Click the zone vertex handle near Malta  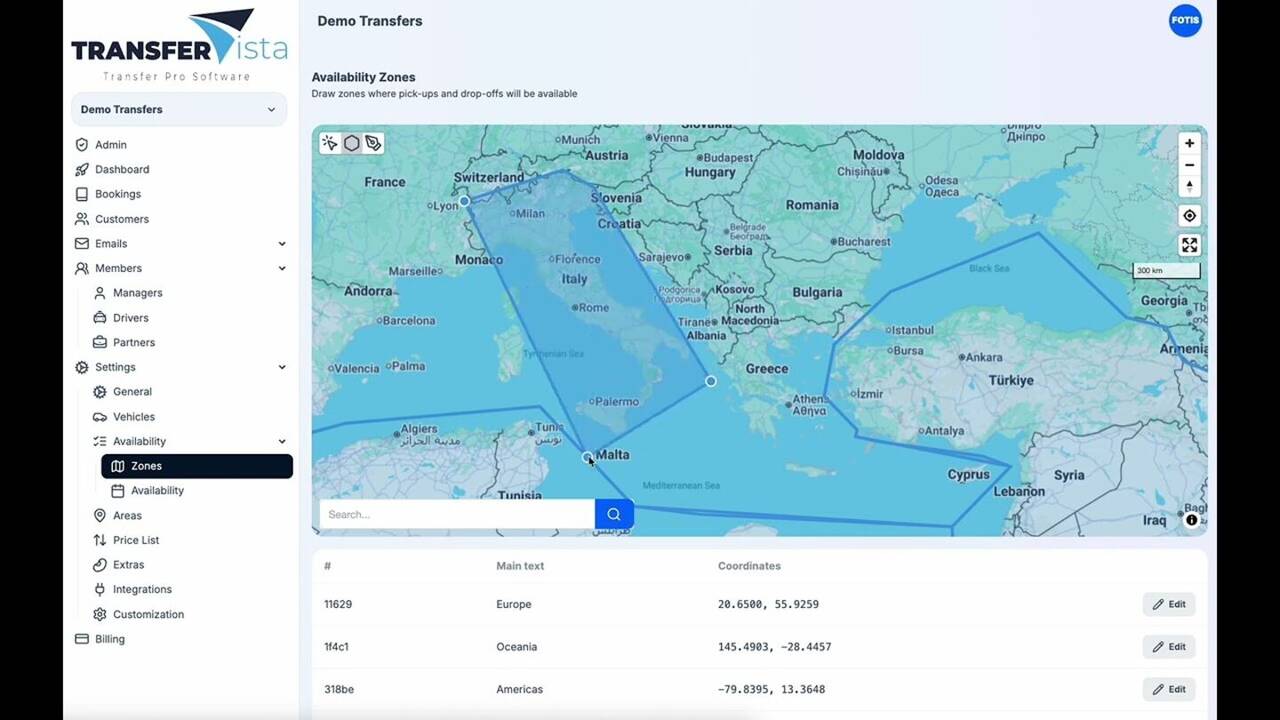[587, 457]
